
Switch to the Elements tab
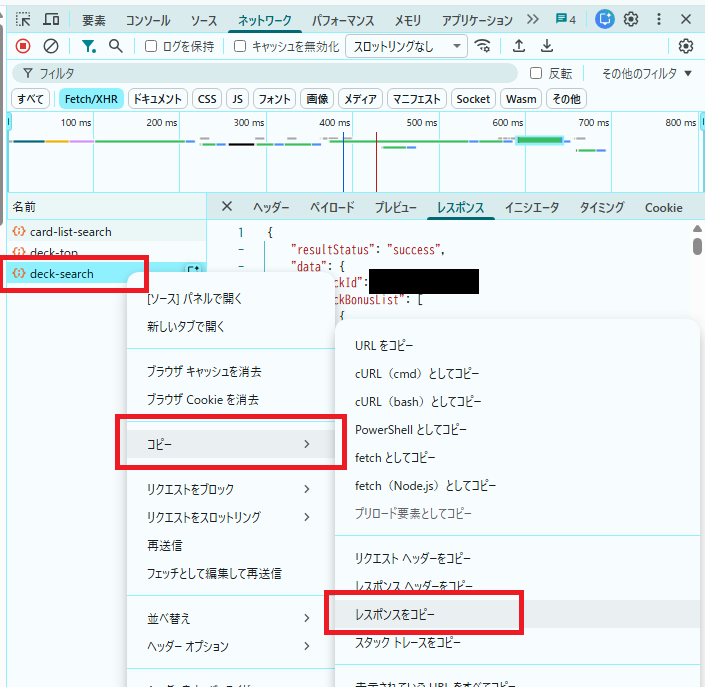94,20
